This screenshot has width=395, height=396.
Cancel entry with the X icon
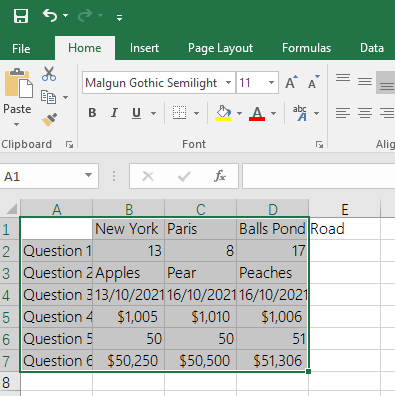148,176
